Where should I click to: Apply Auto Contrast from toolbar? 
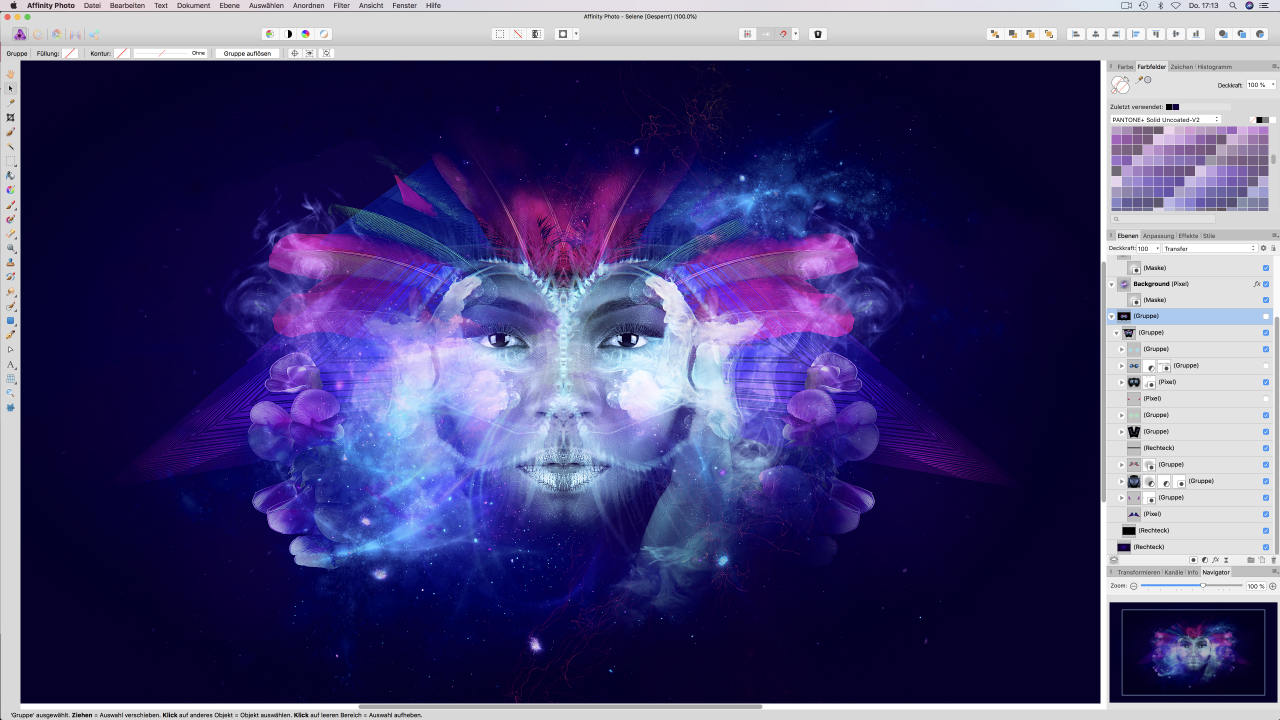point(288,34)
